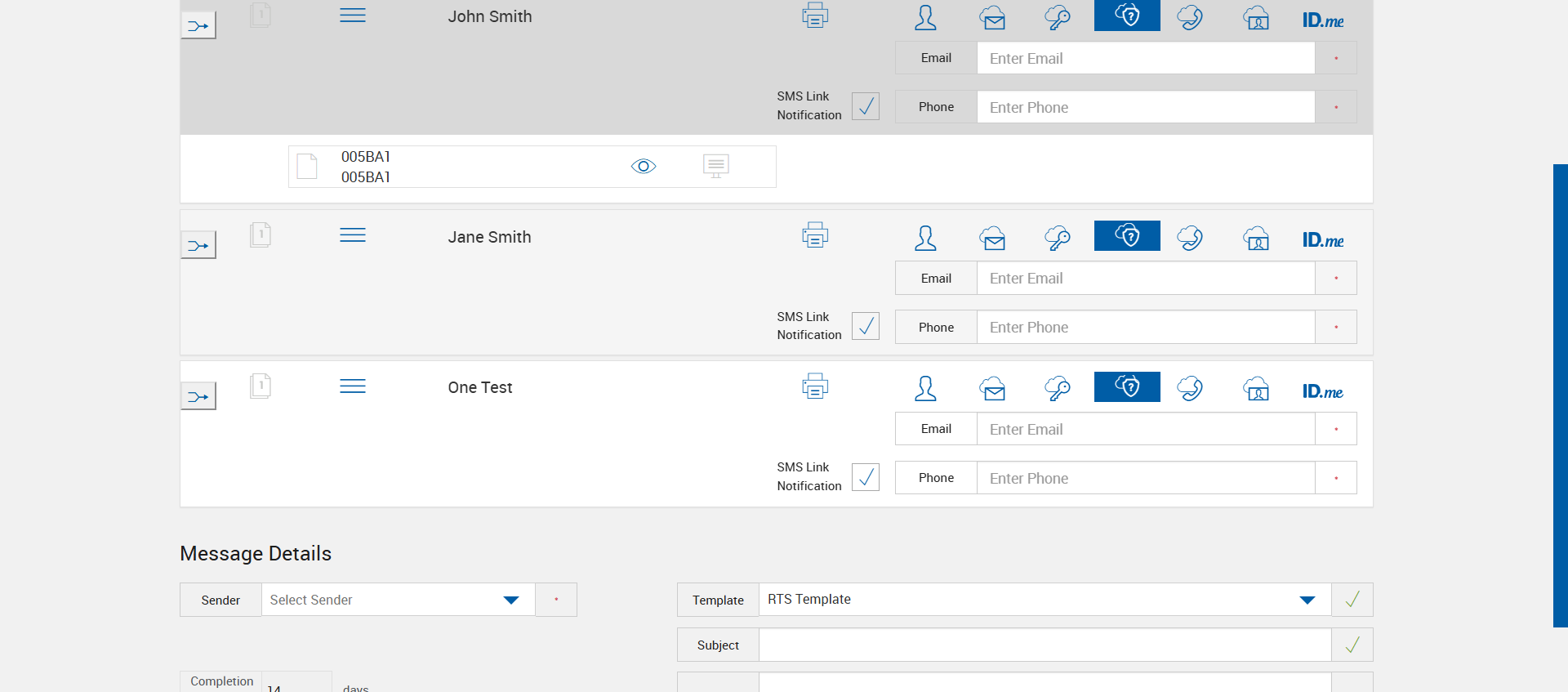The height and width of the screenshot is (692, 1568).
Task: Open the hamburger menu for One Test
Action: 353,386
